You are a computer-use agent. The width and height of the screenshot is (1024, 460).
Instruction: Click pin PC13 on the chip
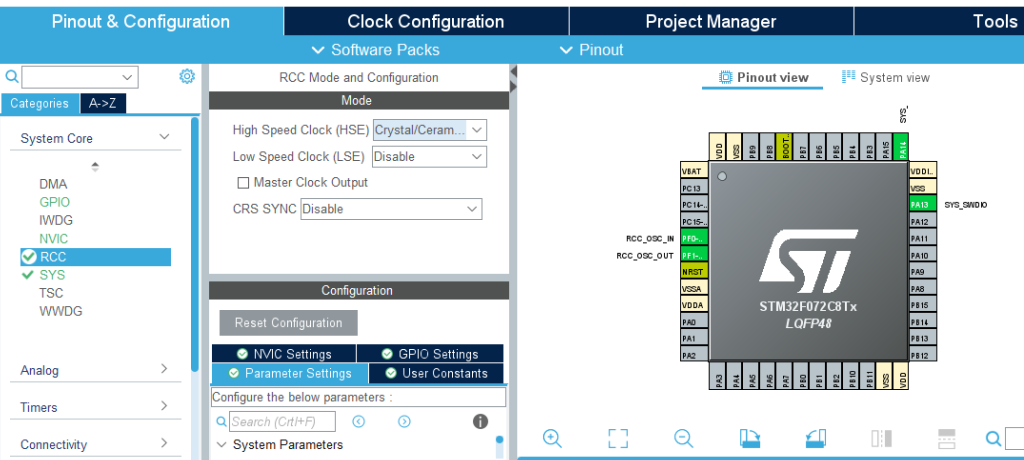[x=694, y=188]
